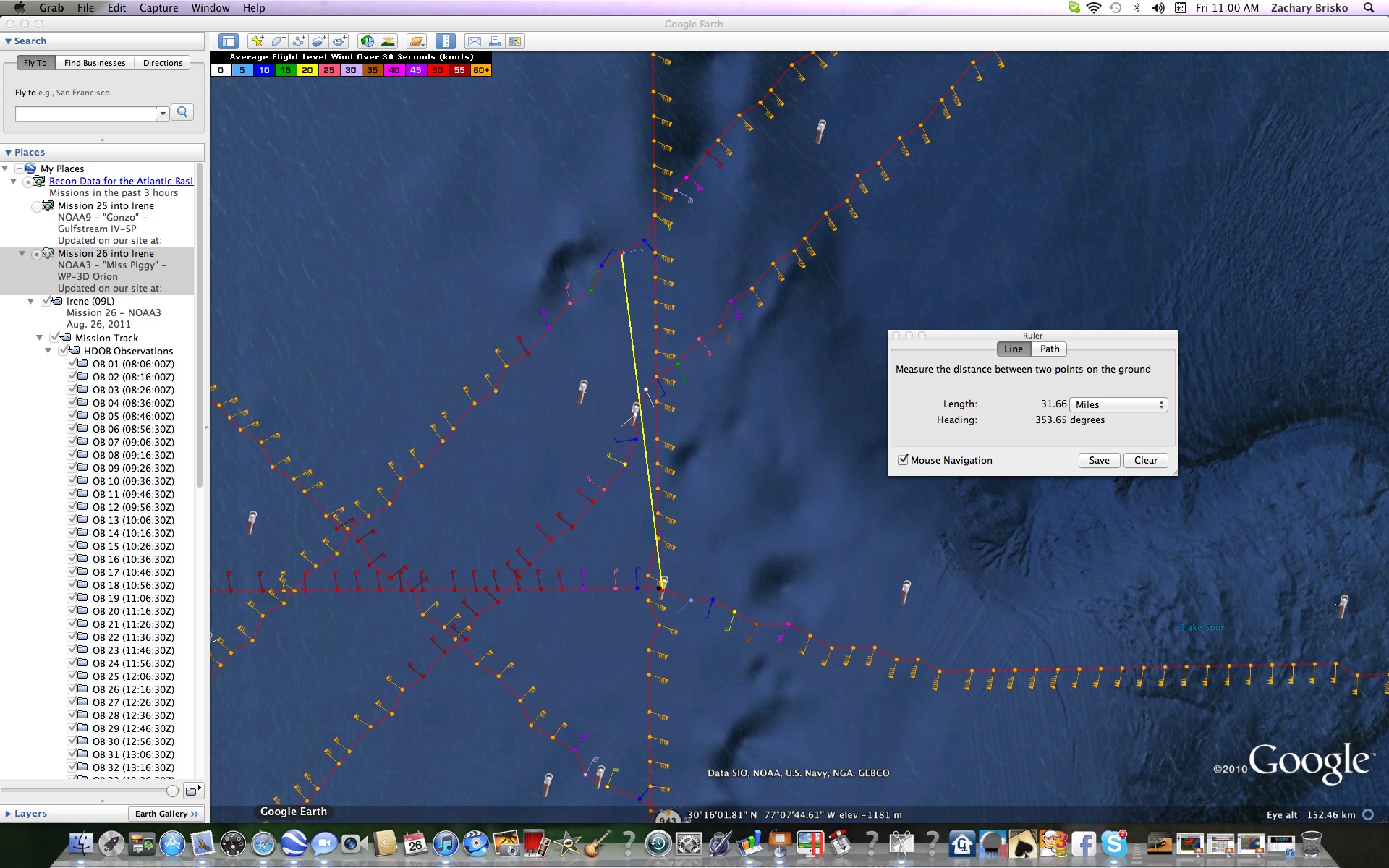Open Fly To history dropdown arrow
Image resolution: width=1389 pixels, height=868 pixels.
pyautogui.click(x=163, y=114)
